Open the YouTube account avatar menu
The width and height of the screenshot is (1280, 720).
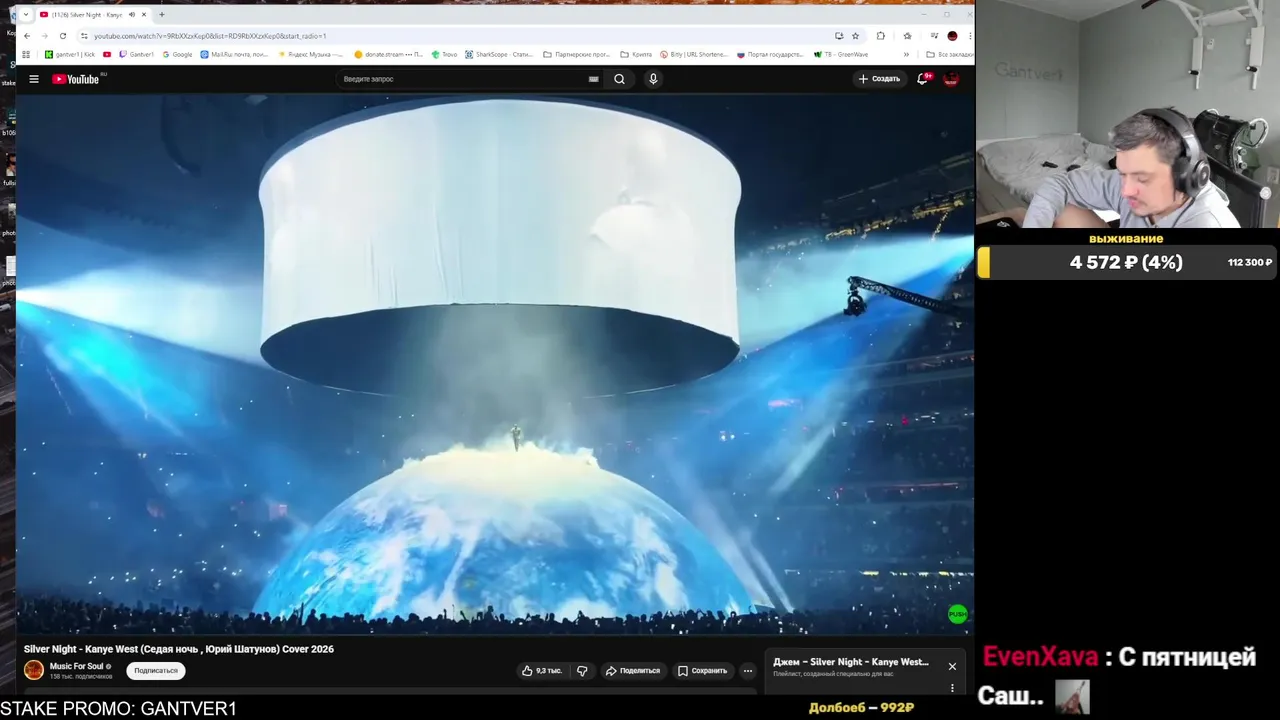[x=951, y=79]
